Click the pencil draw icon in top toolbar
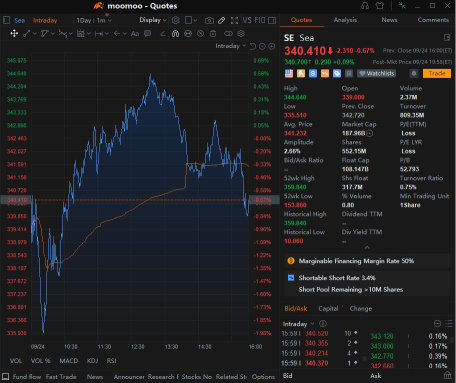 (x=221, y=20)
